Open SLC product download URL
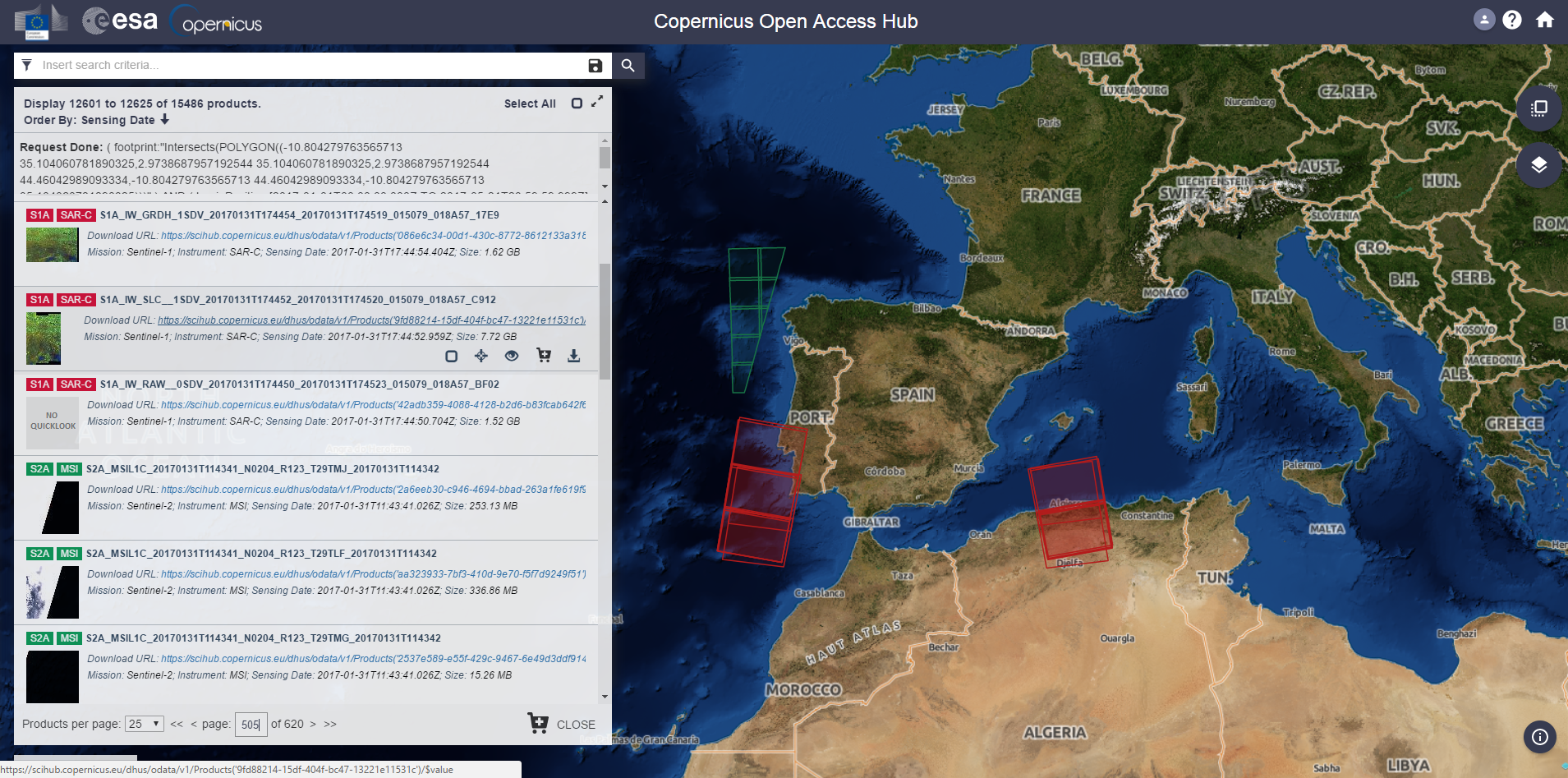Image resolution: width=1568 pixels, height=778 pixels. click(371, 320)
